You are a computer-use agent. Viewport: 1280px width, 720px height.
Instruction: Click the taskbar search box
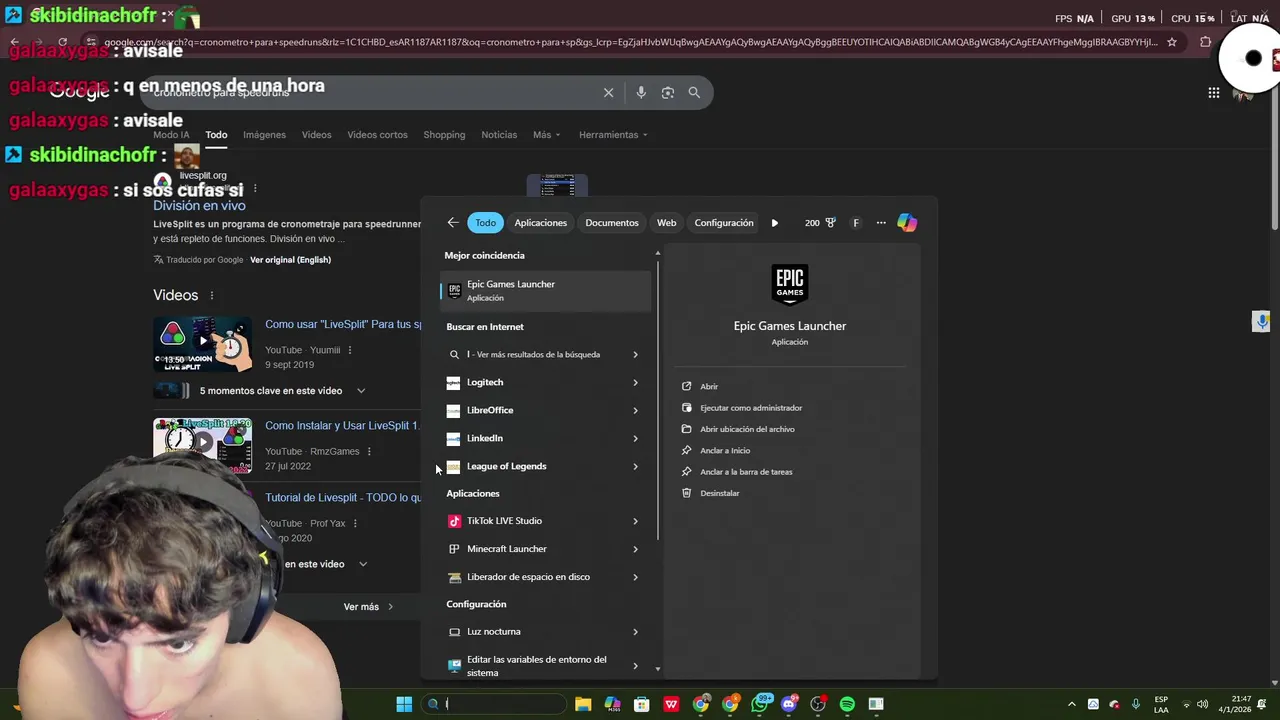[x=494, y=704]
